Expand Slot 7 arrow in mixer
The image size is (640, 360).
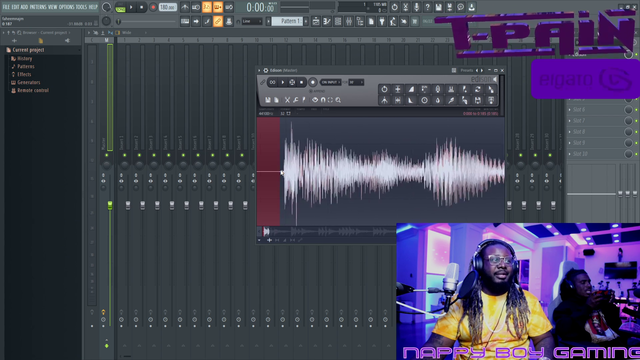point(570,121)
